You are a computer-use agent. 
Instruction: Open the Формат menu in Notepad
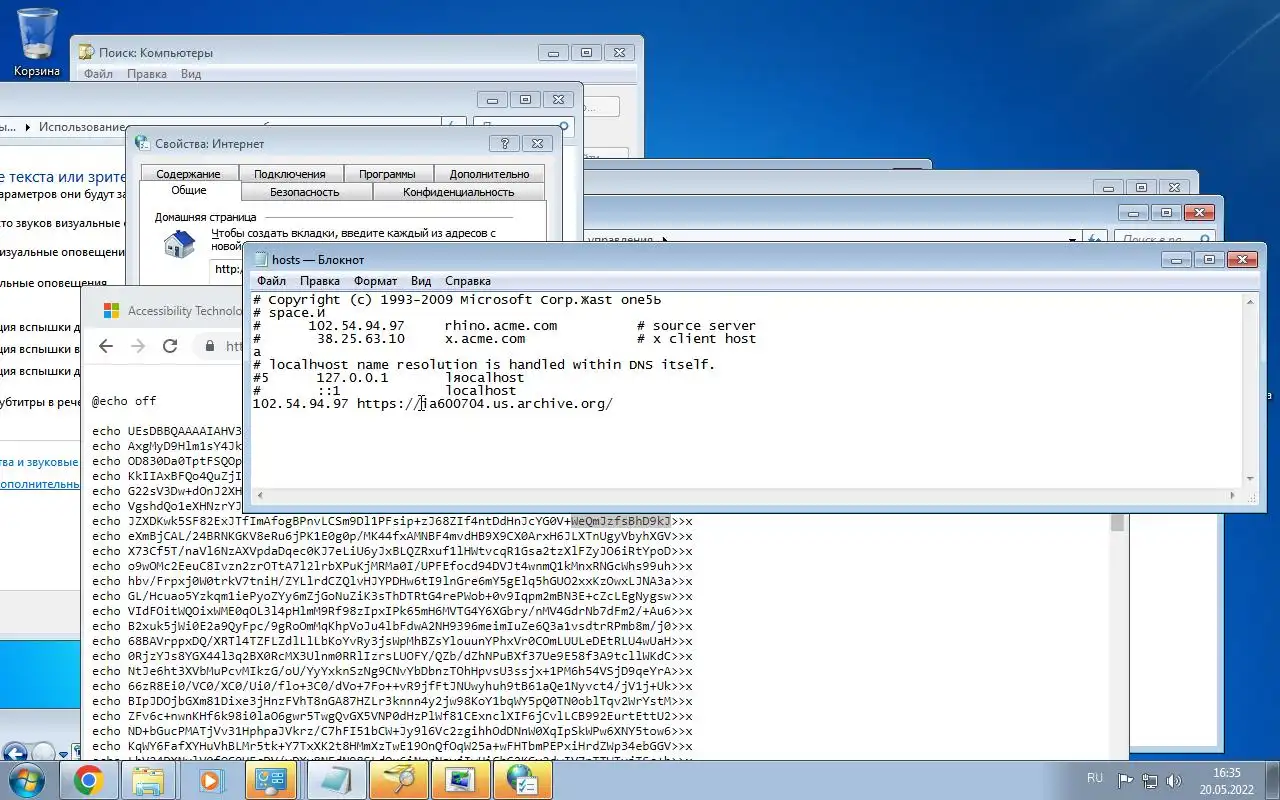(x=375, y=281)
